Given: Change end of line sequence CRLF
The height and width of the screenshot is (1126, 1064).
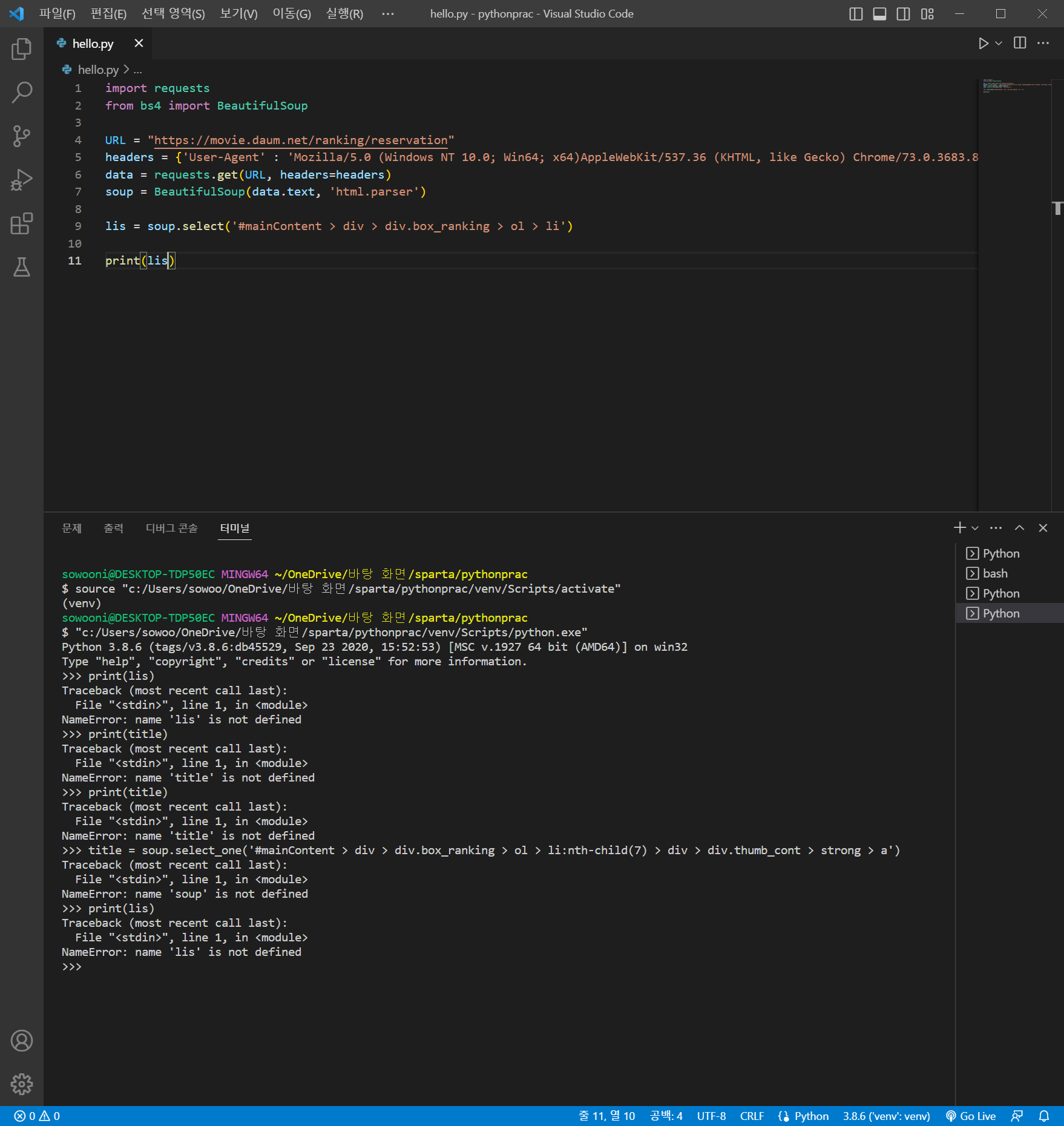Looking at the screenshot, I should (752, 1116).
